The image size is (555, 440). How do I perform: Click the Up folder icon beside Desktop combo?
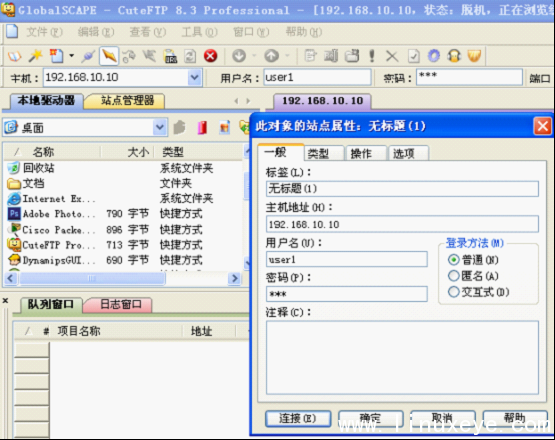[x=180, y=127]
